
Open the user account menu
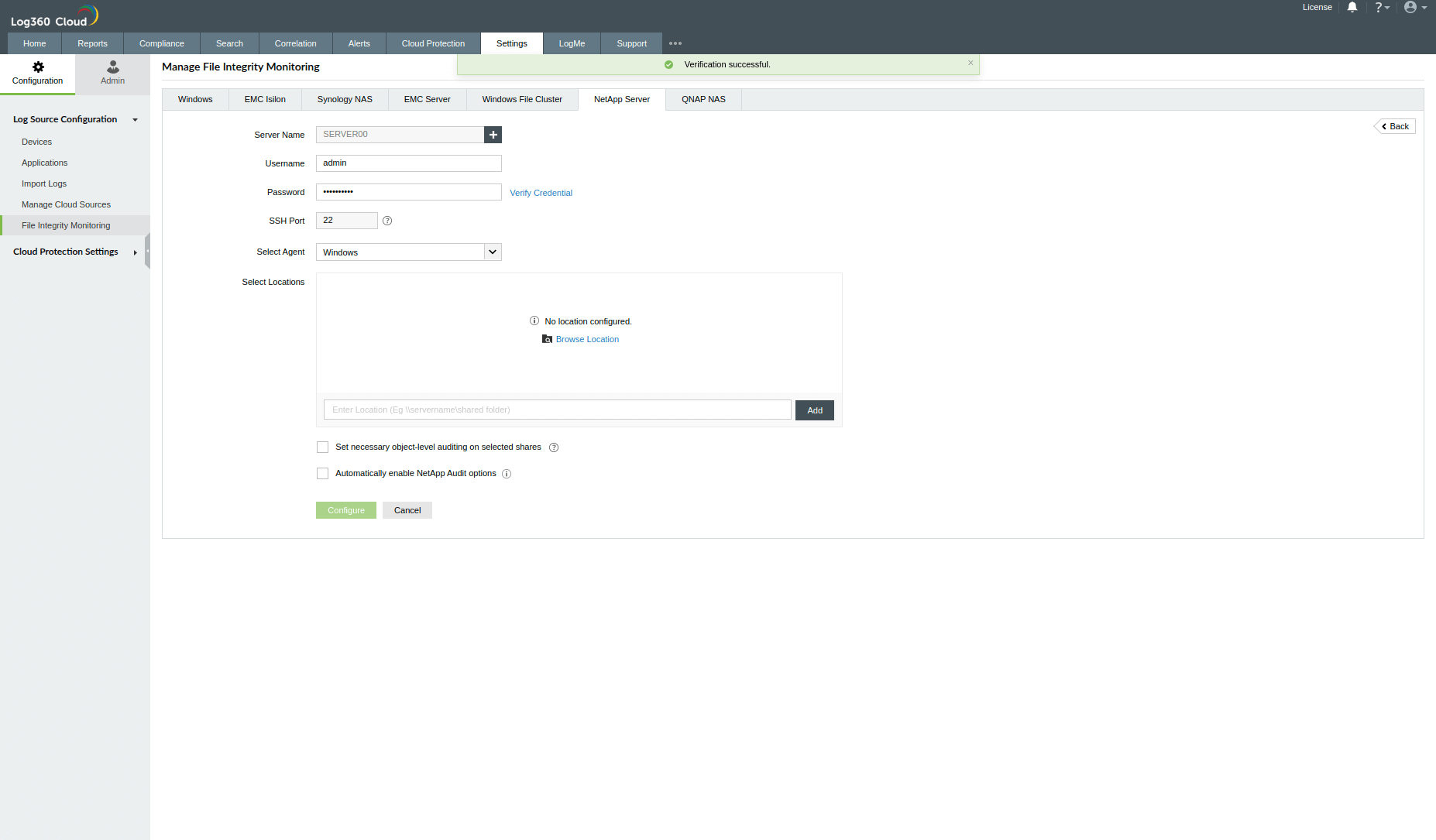1413,7
